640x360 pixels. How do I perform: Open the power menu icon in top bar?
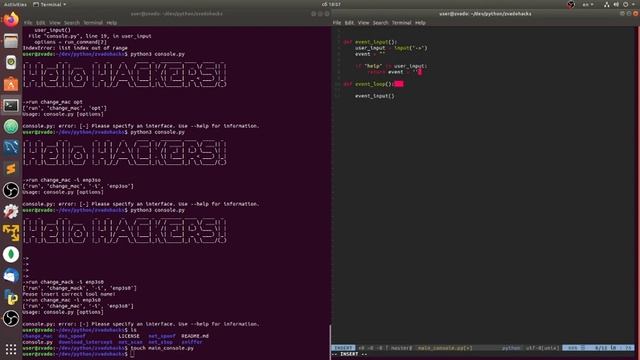coord(626,4)
